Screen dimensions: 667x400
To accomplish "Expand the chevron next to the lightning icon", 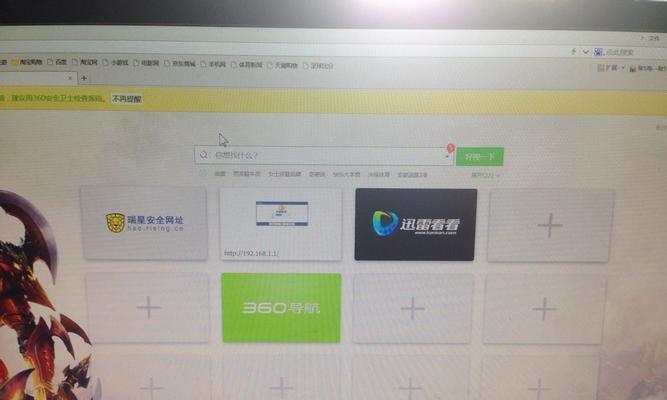I will coord(586,52).
